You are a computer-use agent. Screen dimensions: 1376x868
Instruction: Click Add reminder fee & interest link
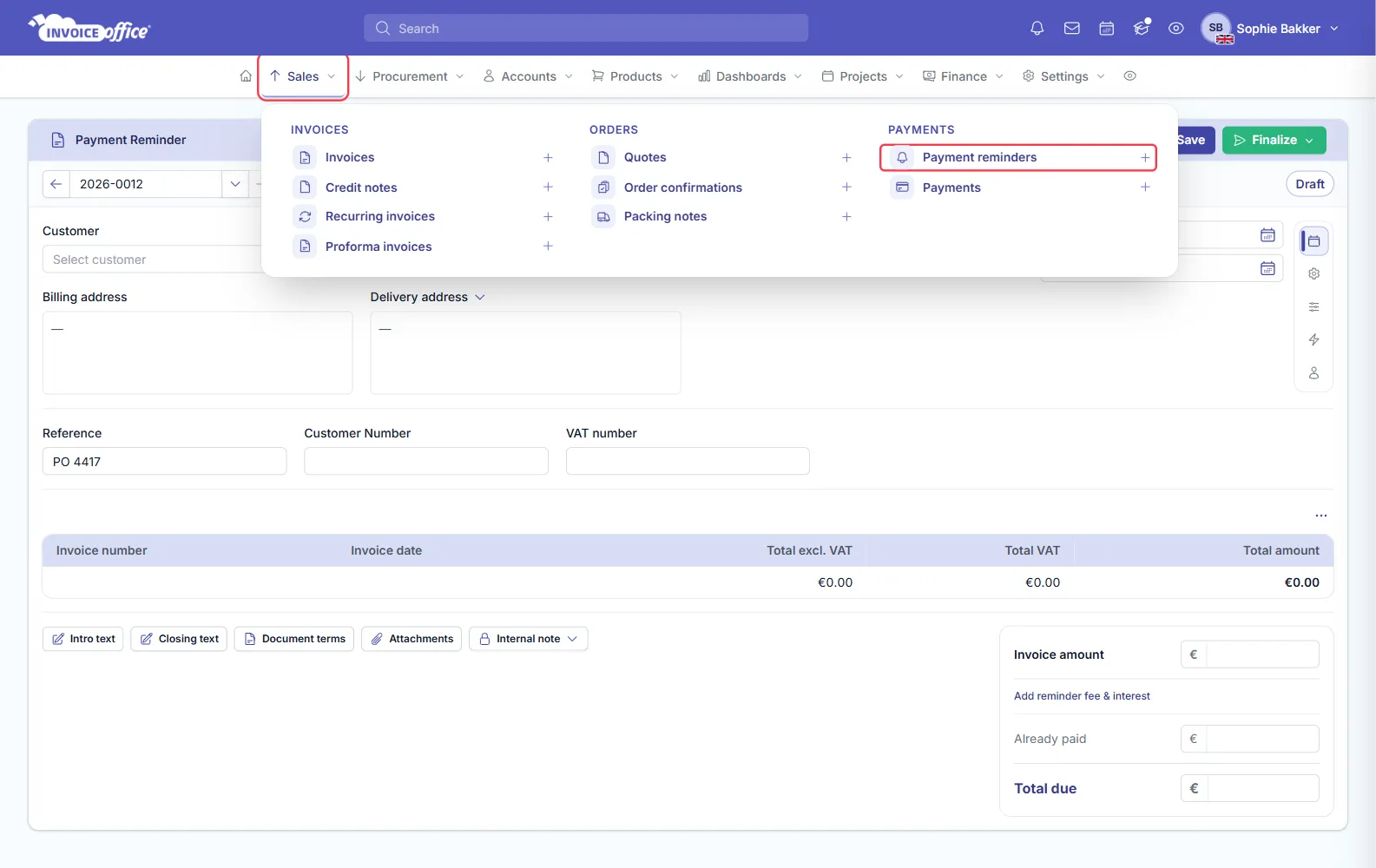click(x=1082, y=696)
